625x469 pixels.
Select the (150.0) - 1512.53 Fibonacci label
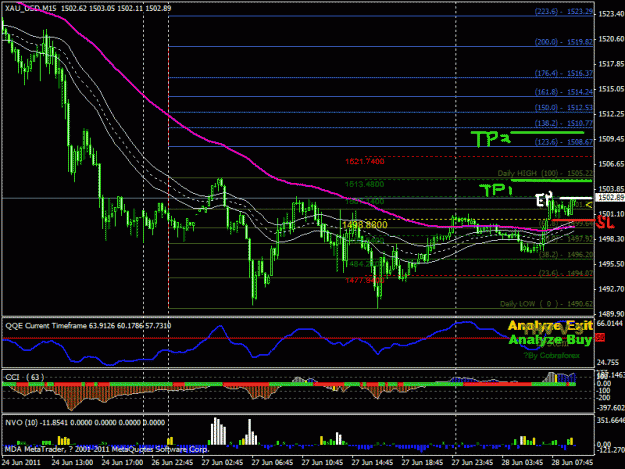[564, 108]
